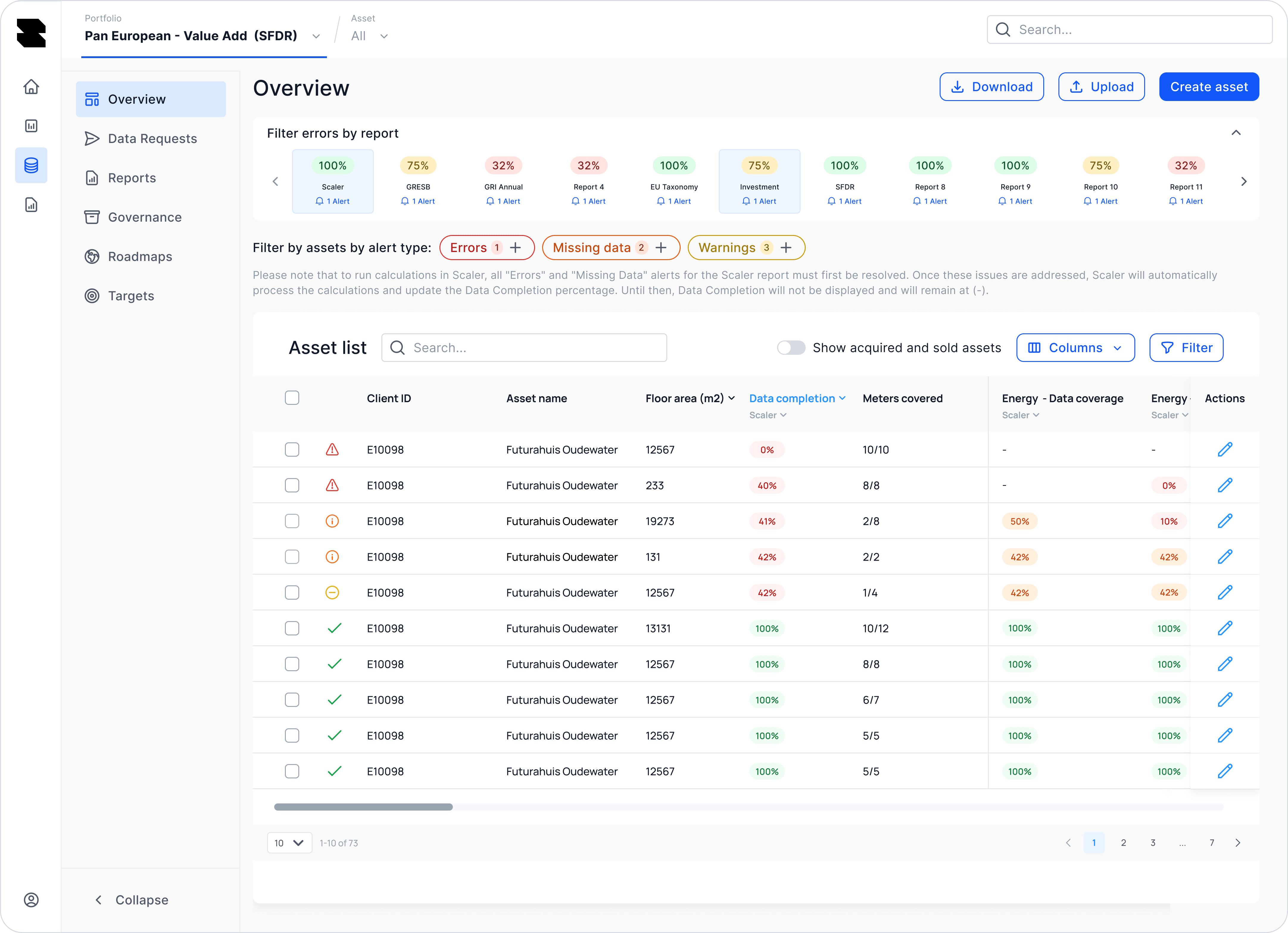The image size is (1288, 933).
Task: Open the Portfolio dropdown Pan European
Action: [203, 36]
